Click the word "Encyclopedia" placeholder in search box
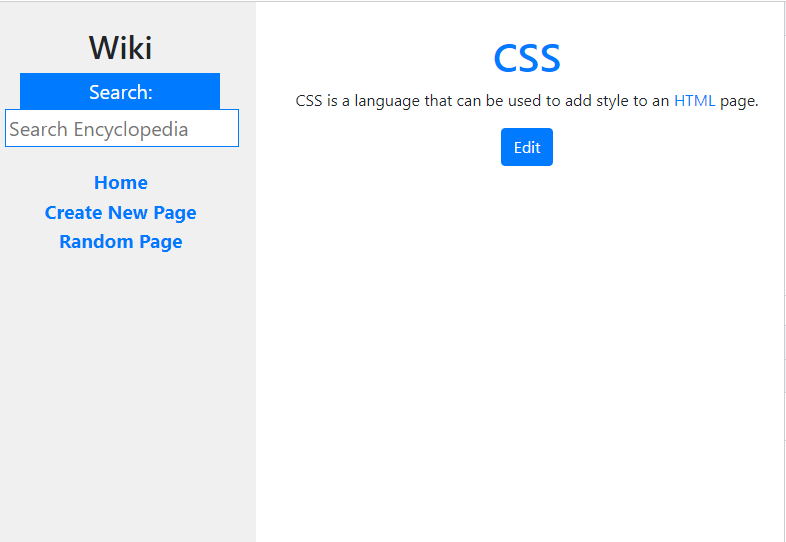786x542 pixels. (130, 129)
